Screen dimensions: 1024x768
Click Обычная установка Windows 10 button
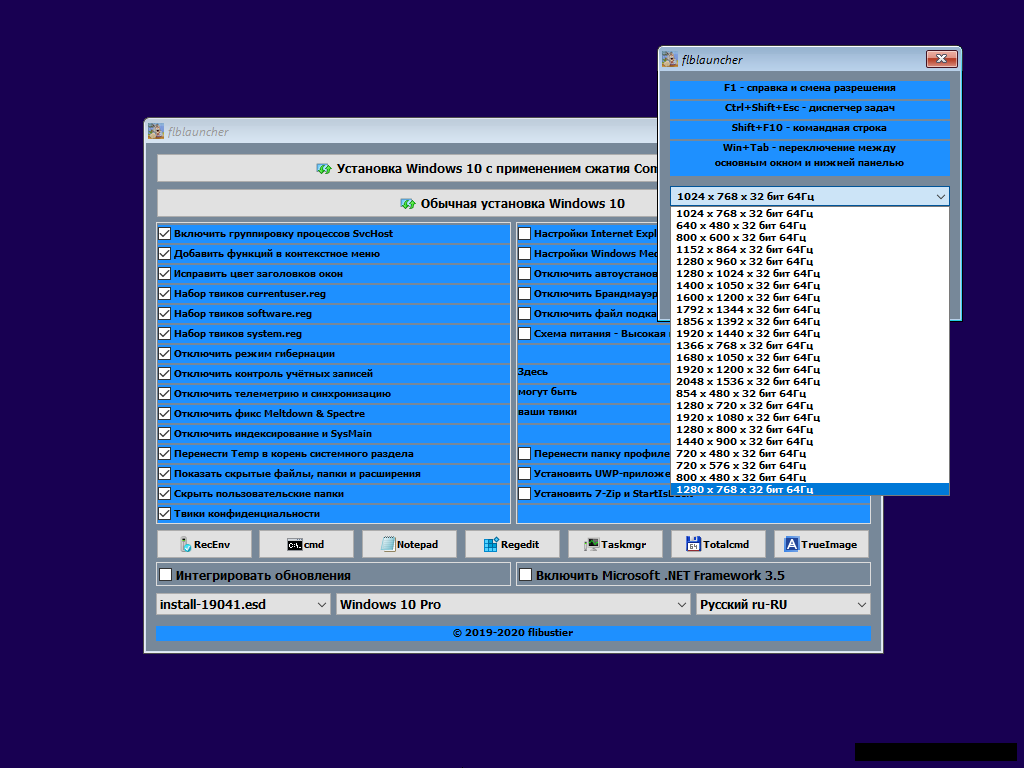[x=408, y=204]
